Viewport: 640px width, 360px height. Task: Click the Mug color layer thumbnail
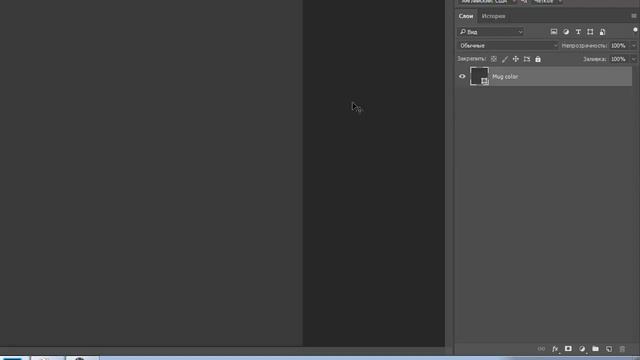pos(479,76)
